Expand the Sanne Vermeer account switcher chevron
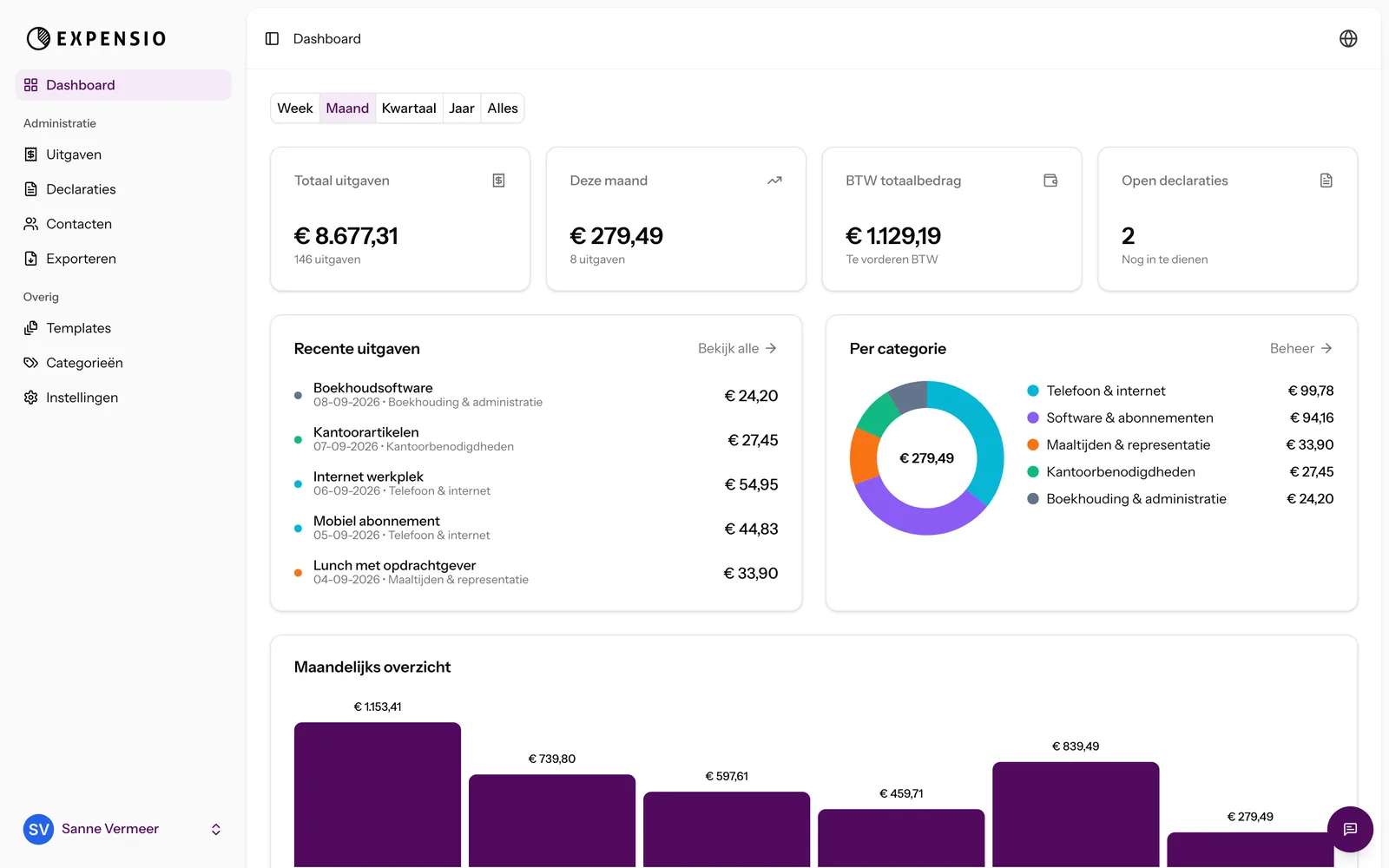The image size is (1389, 868). (216, 830)
